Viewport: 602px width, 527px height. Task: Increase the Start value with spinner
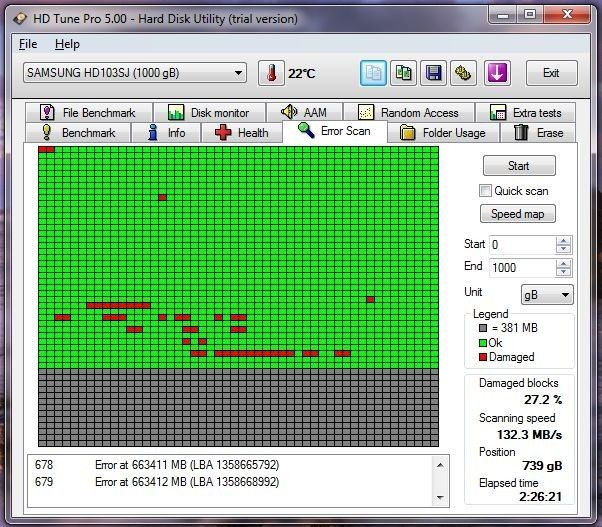(564, 240)
